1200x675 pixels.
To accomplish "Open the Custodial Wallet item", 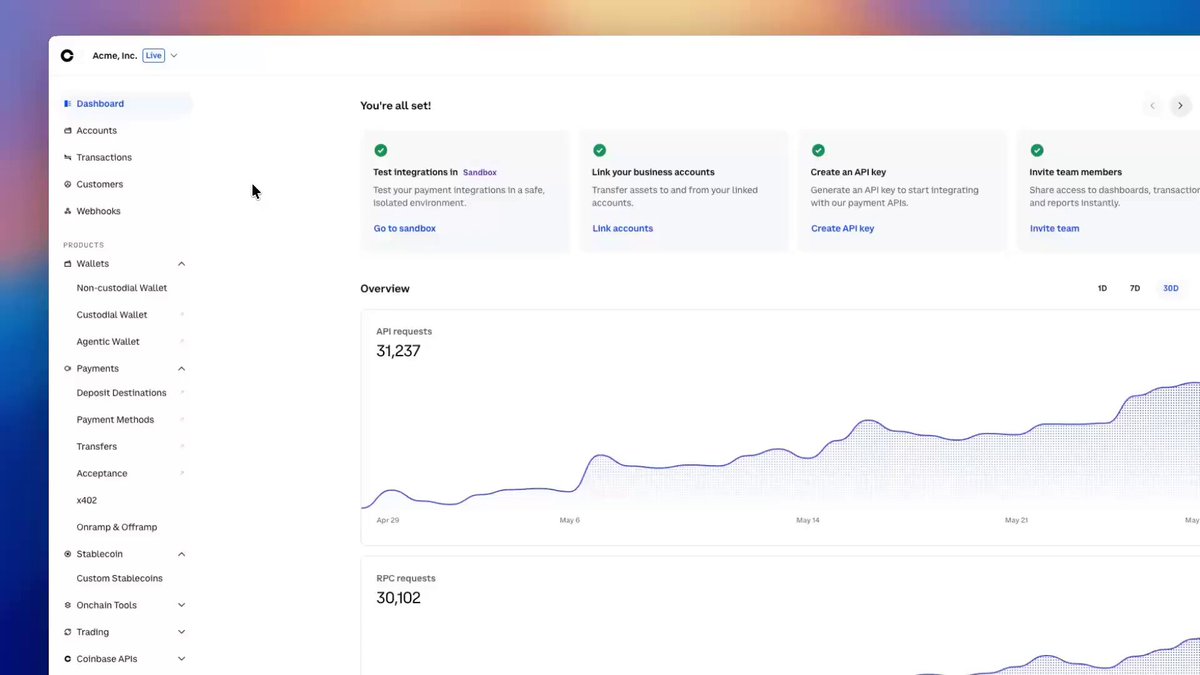I will point(112,315).
